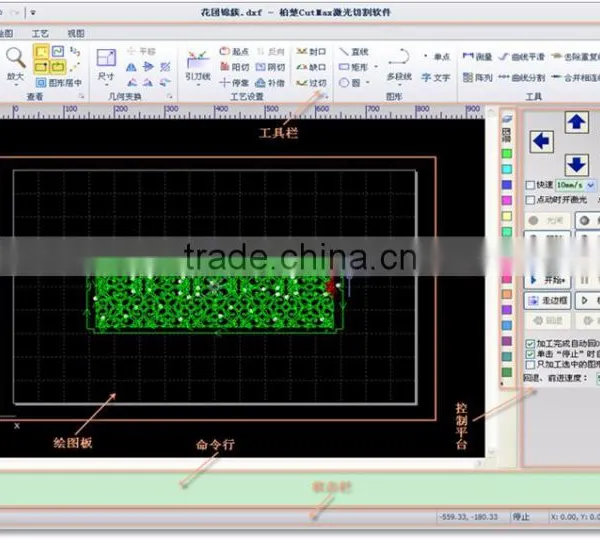Select the 多段线 polyline tool
600x539 pixels.
click(x=399, y=64)
